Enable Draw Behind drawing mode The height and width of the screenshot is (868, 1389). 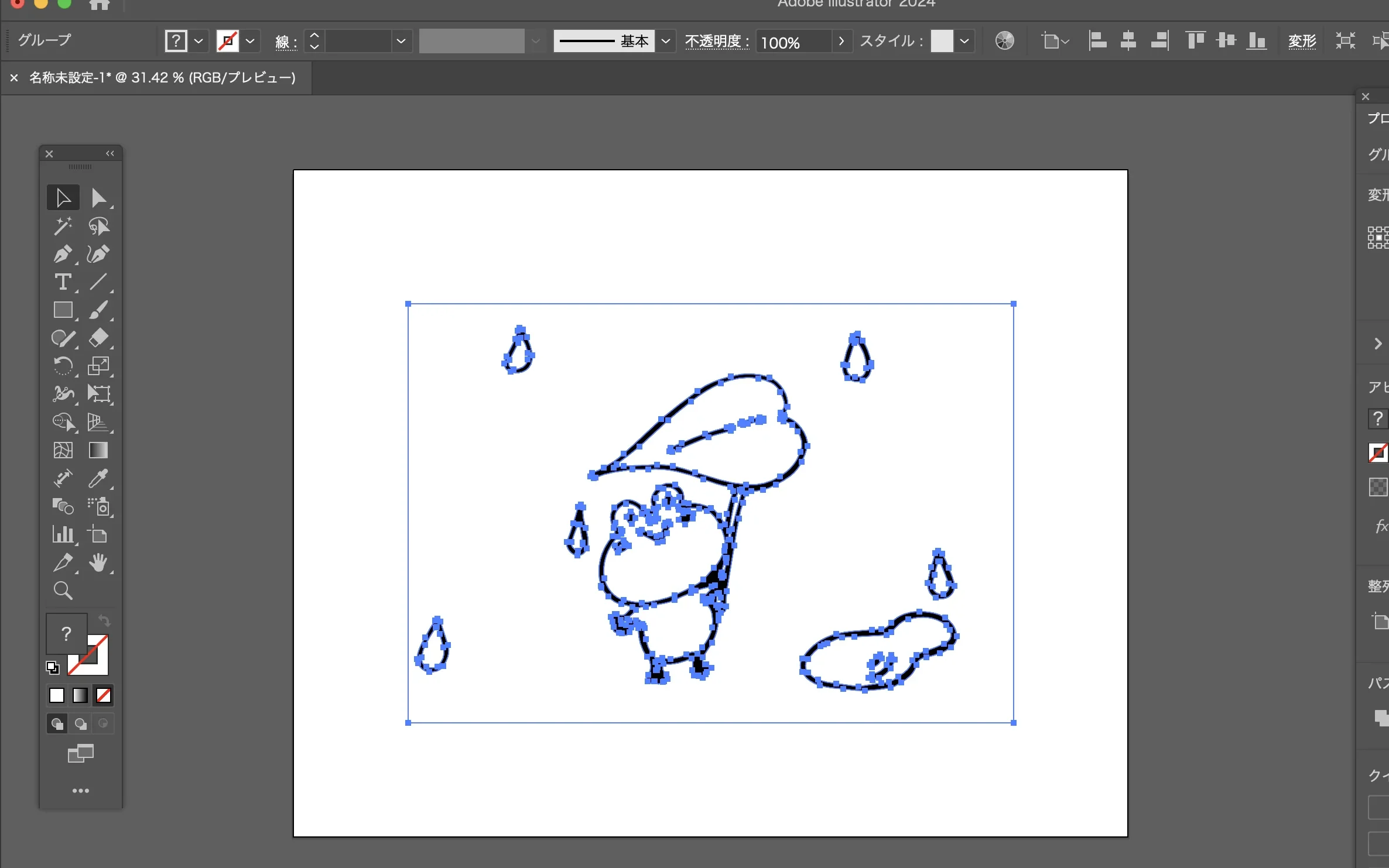[80, 724]
